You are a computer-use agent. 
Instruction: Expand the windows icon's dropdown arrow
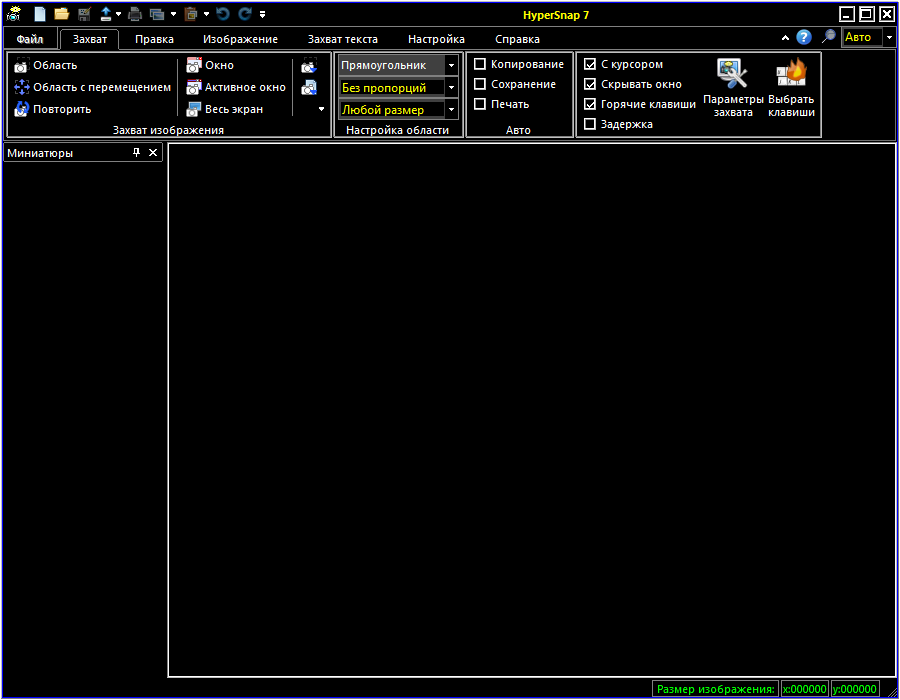point(173,14)
